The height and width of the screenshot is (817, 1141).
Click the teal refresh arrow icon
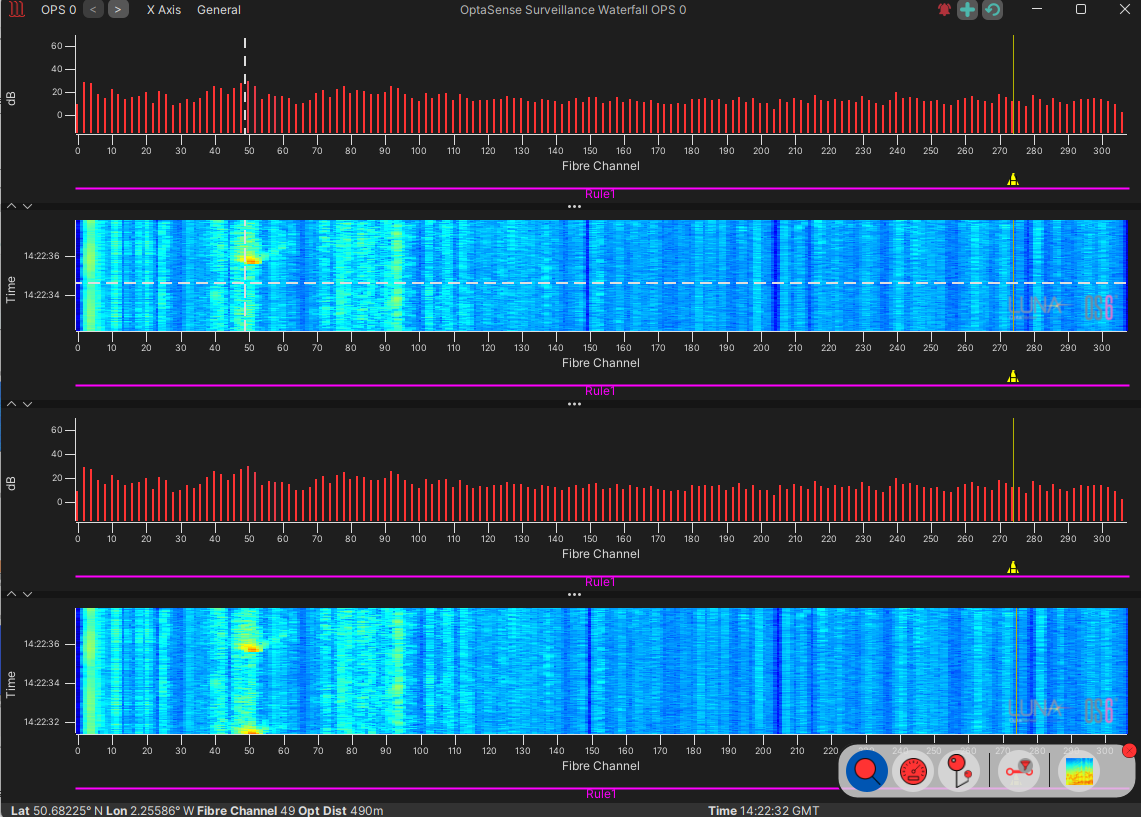[x=992, y=10]
